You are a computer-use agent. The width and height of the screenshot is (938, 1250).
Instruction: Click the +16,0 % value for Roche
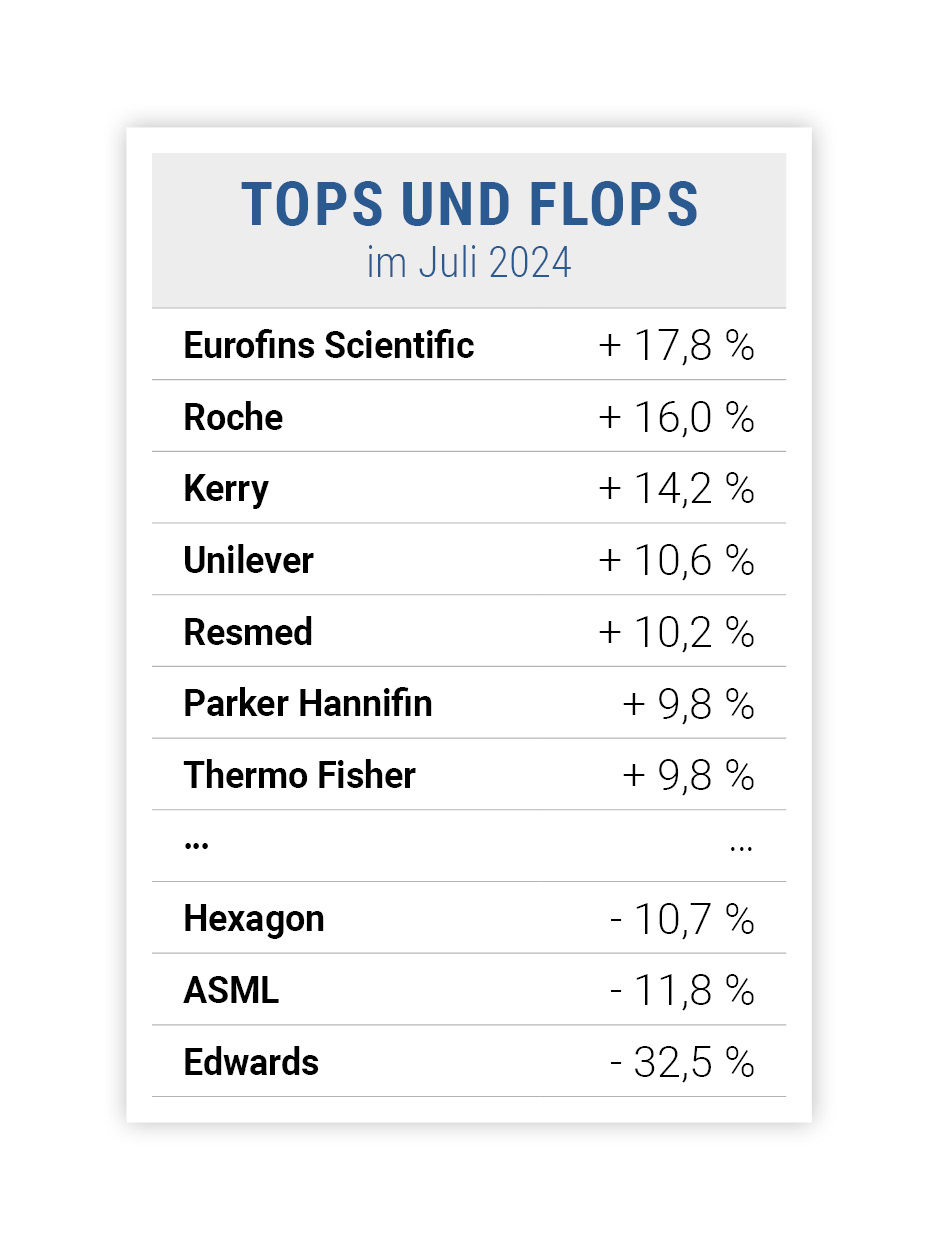tap(676, 418)
